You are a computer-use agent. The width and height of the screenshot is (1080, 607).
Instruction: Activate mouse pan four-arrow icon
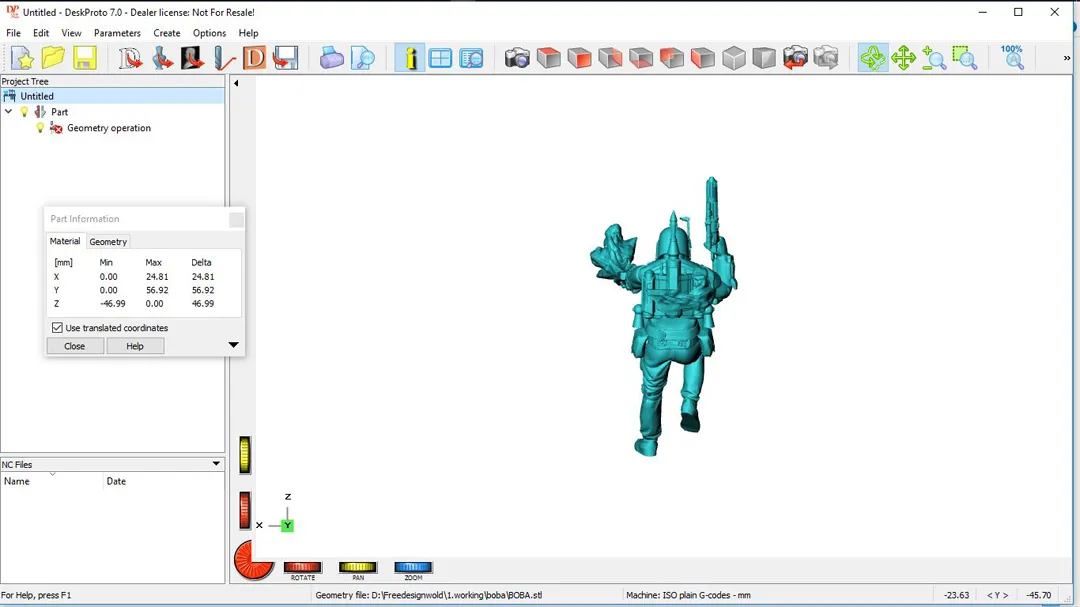(903, 59)
